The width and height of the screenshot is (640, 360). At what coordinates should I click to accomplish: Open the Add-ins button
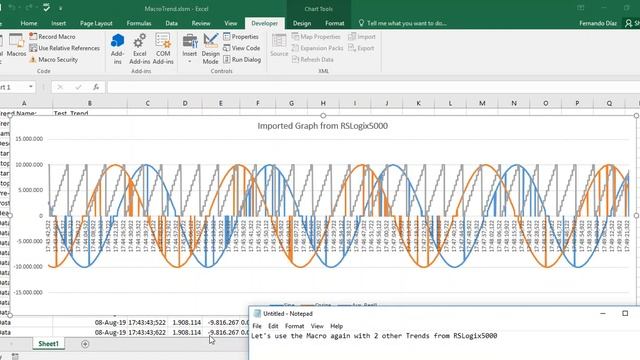117,49
